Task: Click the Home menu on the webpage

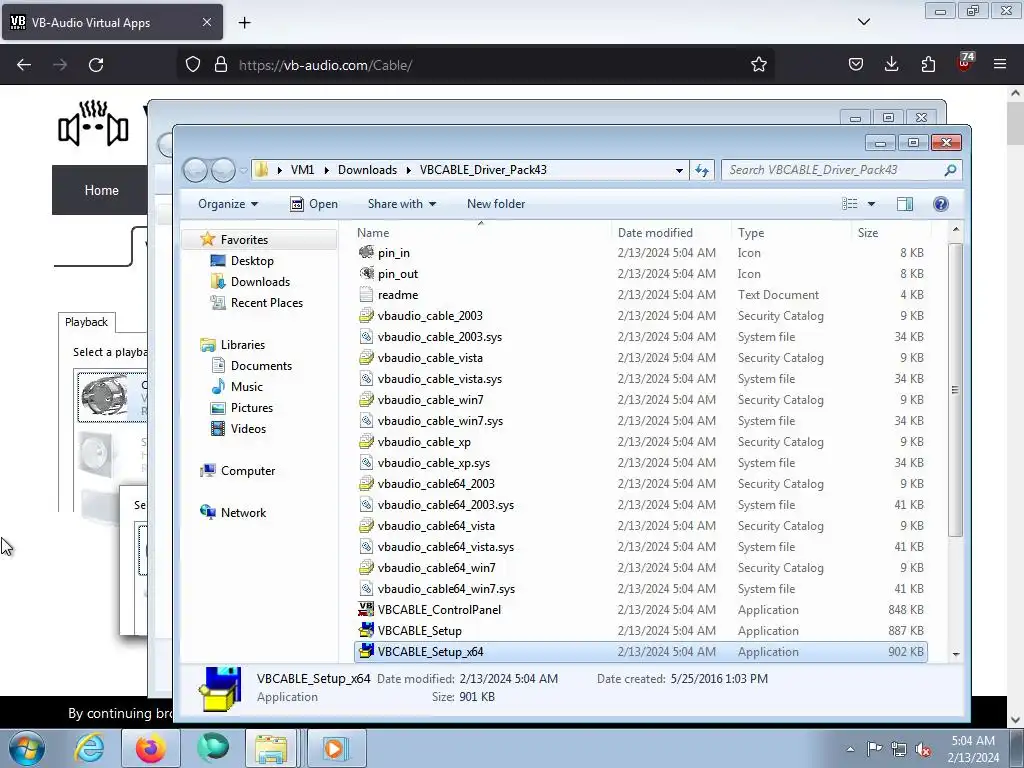Action: (x=101, y=190)
